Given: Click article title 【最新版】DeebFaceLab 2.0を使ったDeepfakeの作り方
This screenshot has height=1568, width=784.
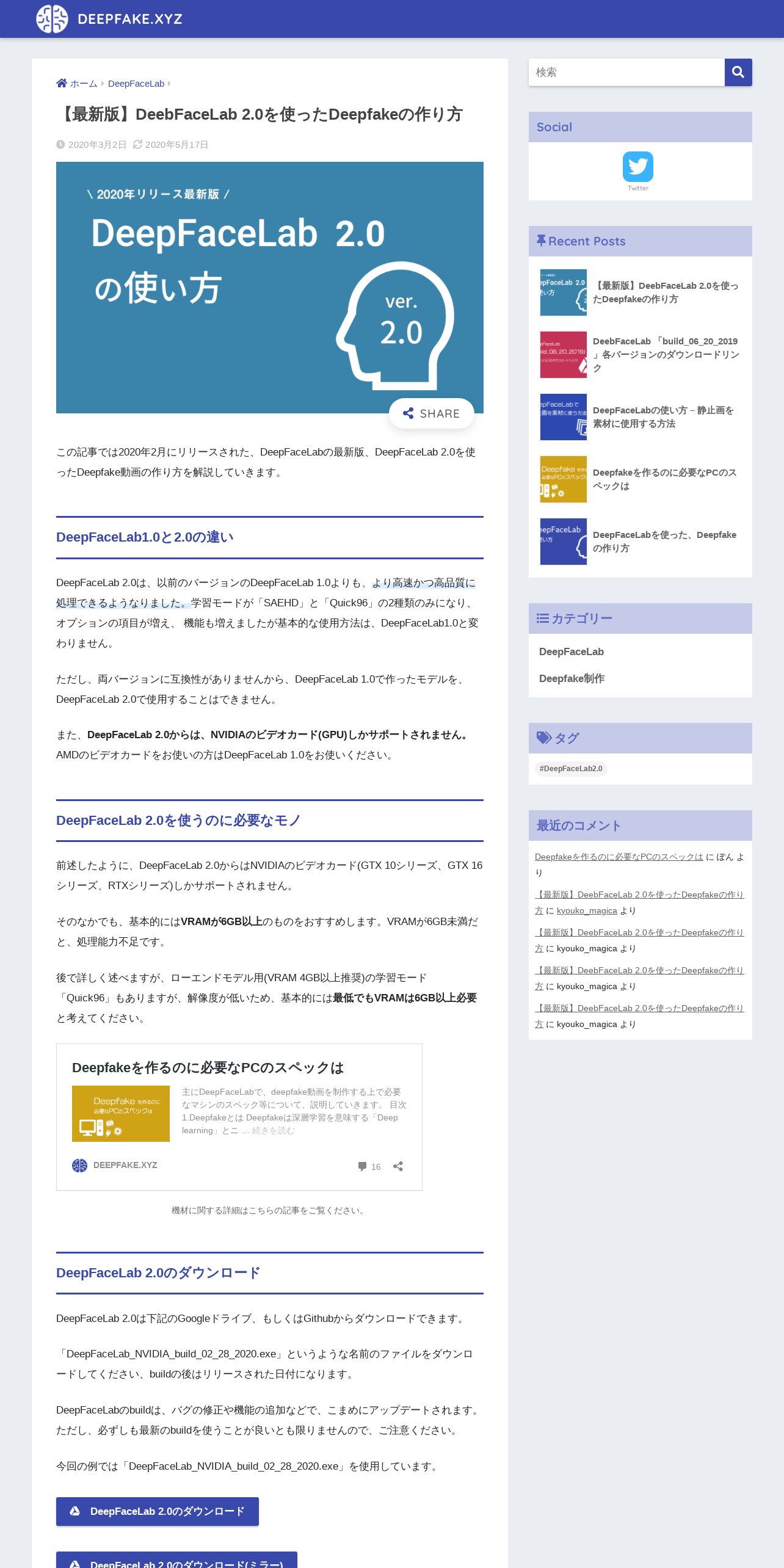Looking at the screenshot, I should pos(261,114).
